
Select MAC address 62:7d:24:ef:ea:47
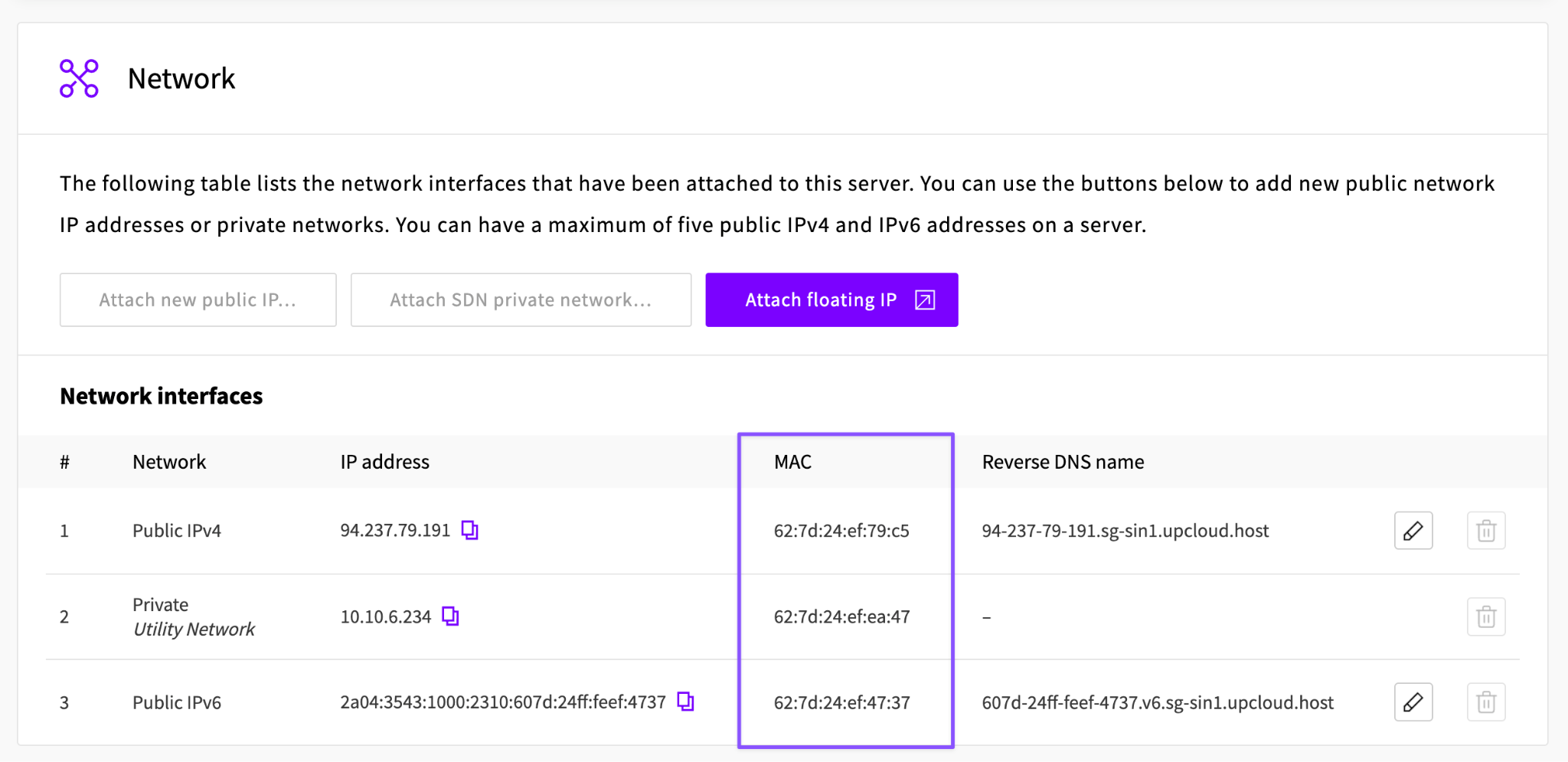(x=841, y=616)
